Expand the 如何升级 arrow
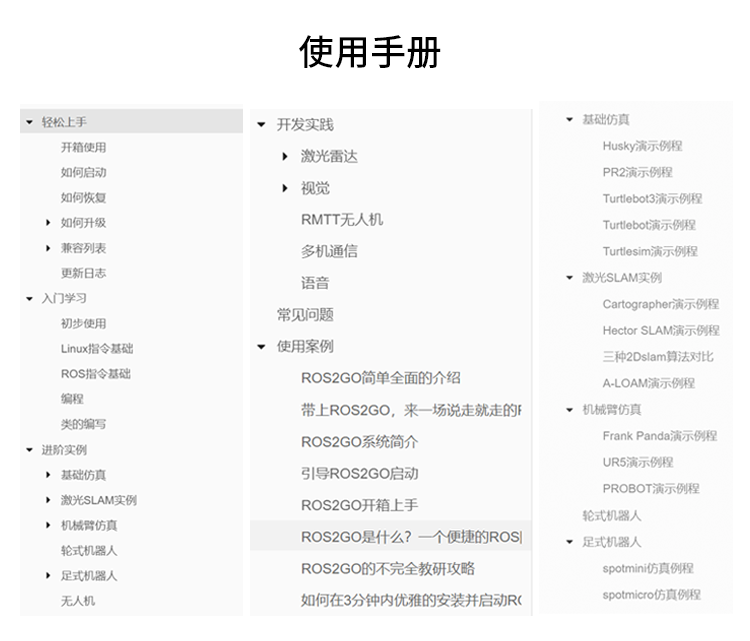 (48, 222)
